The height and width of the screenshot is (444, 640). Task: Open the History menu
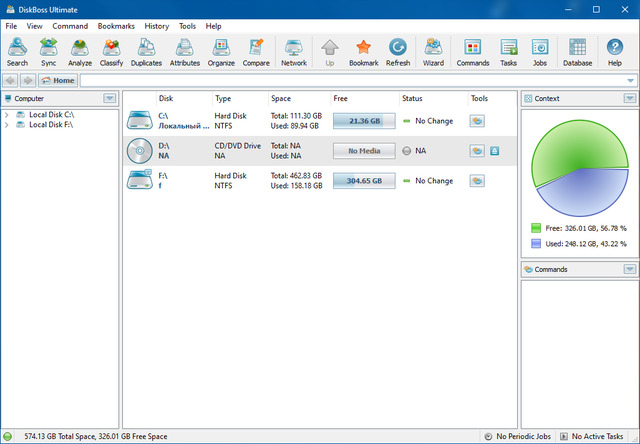pyautogui.click(x=157, y=25)
